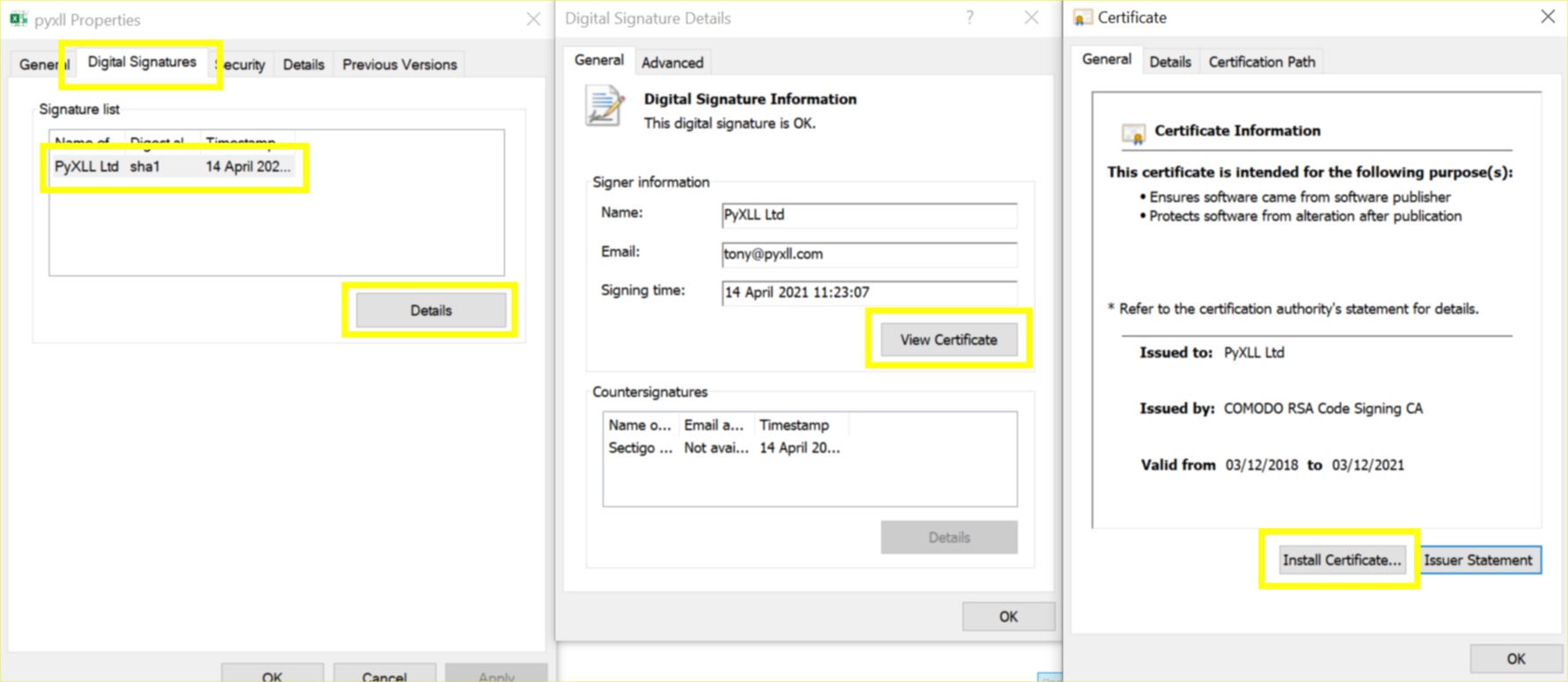Screen dimensions: 1568x682
Task: Click 'This digital signature is OK.' text
Action: [729, 123]
